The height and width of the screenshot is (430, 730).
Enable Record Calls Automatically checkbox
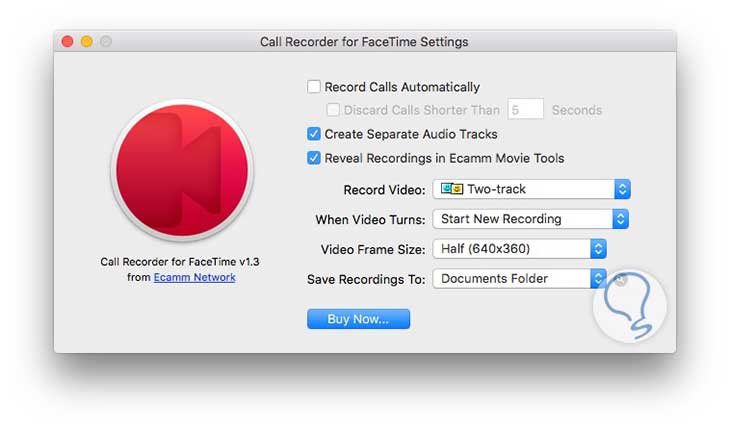click(x=314, y=87)
